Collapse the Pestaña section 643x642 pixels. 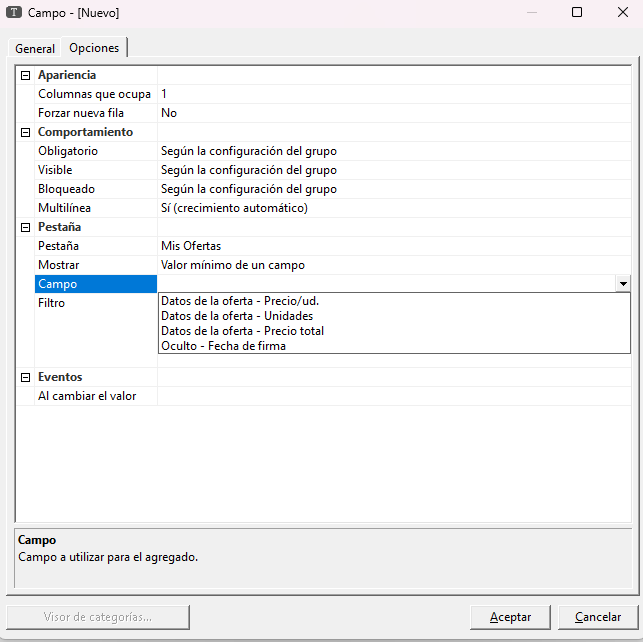coord(25,227)
